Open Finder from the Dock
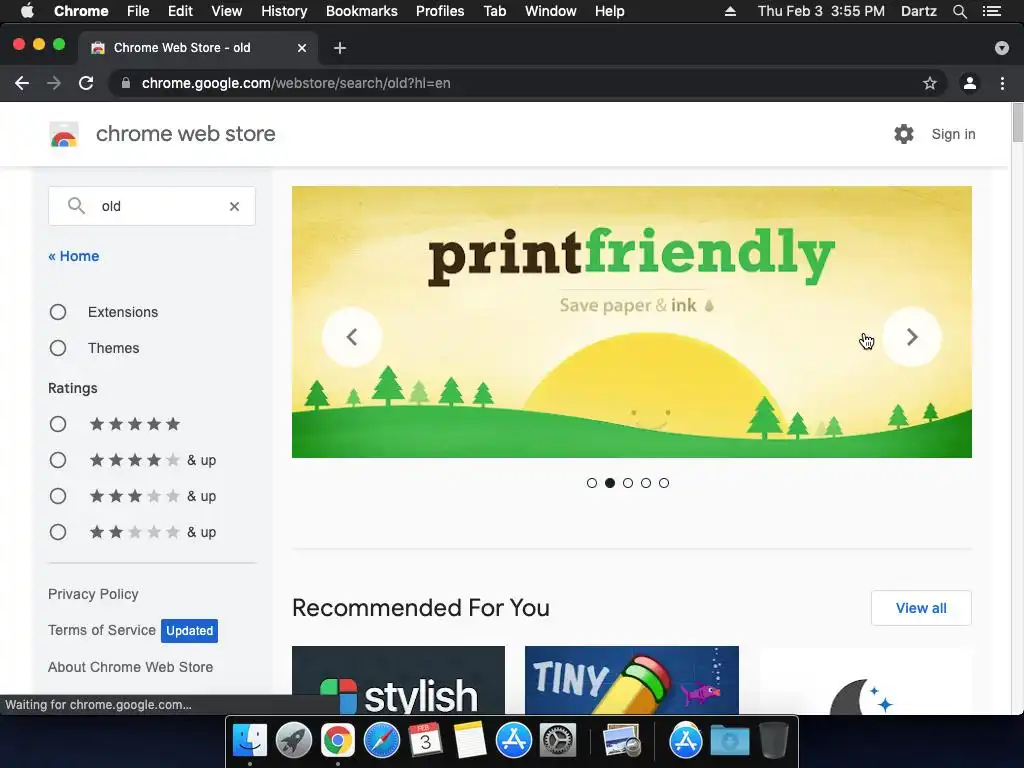Image resolution: width=1024 pixels, height=768 pixels. 250,741
